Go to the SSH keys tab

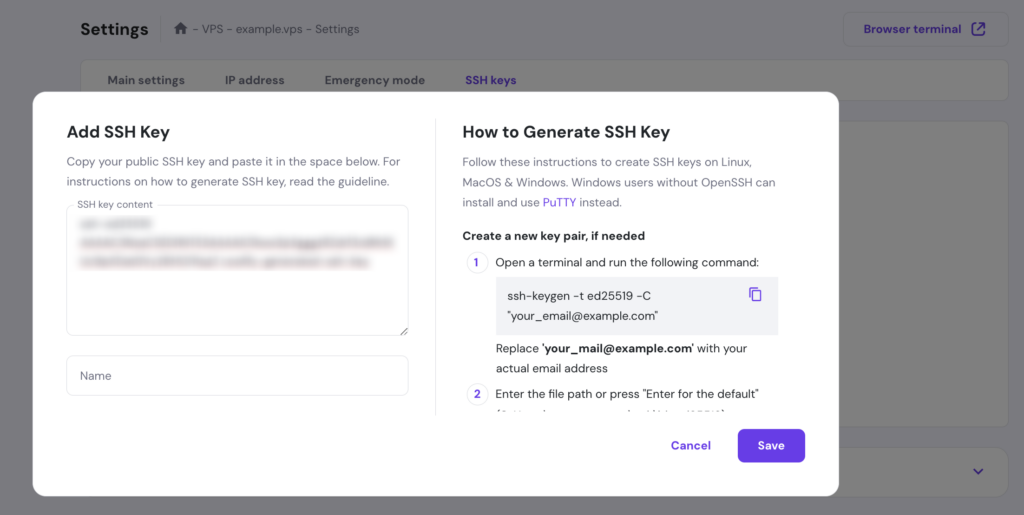pos(490,80)
